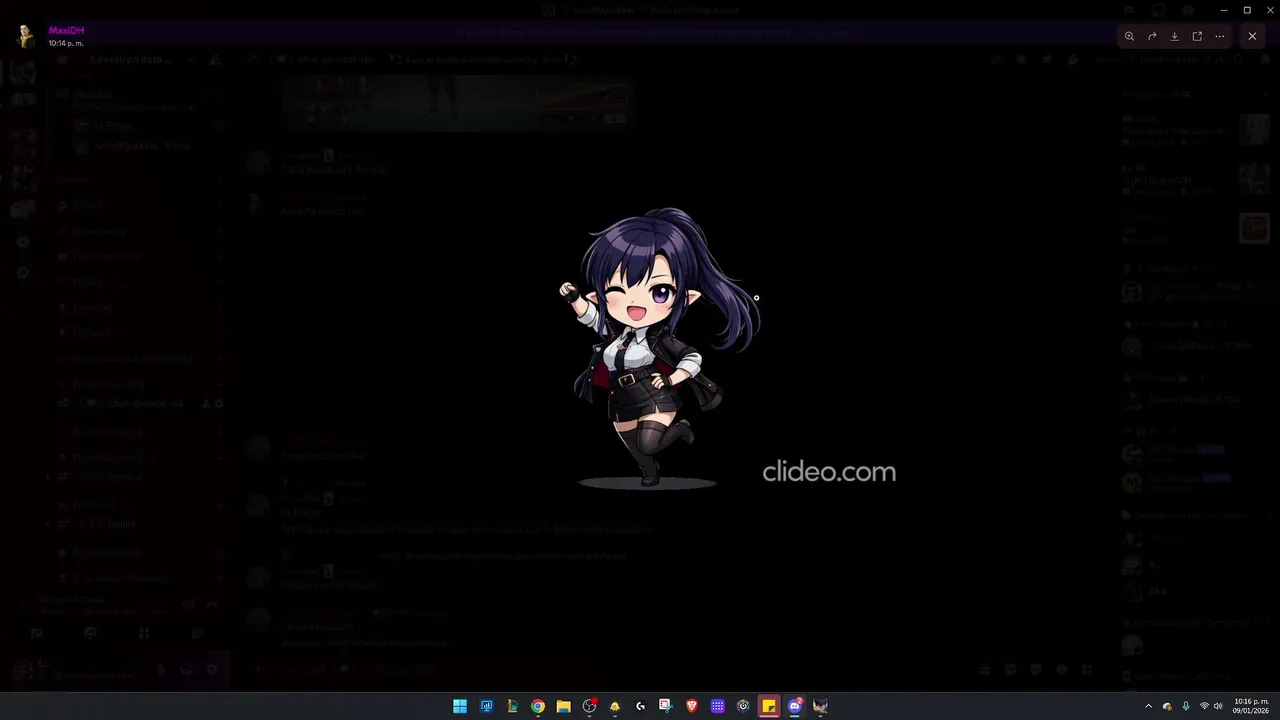Open League of Legends from the taskbar
Viewport: 1280px width, 720px height.
[x=512, y=706]
